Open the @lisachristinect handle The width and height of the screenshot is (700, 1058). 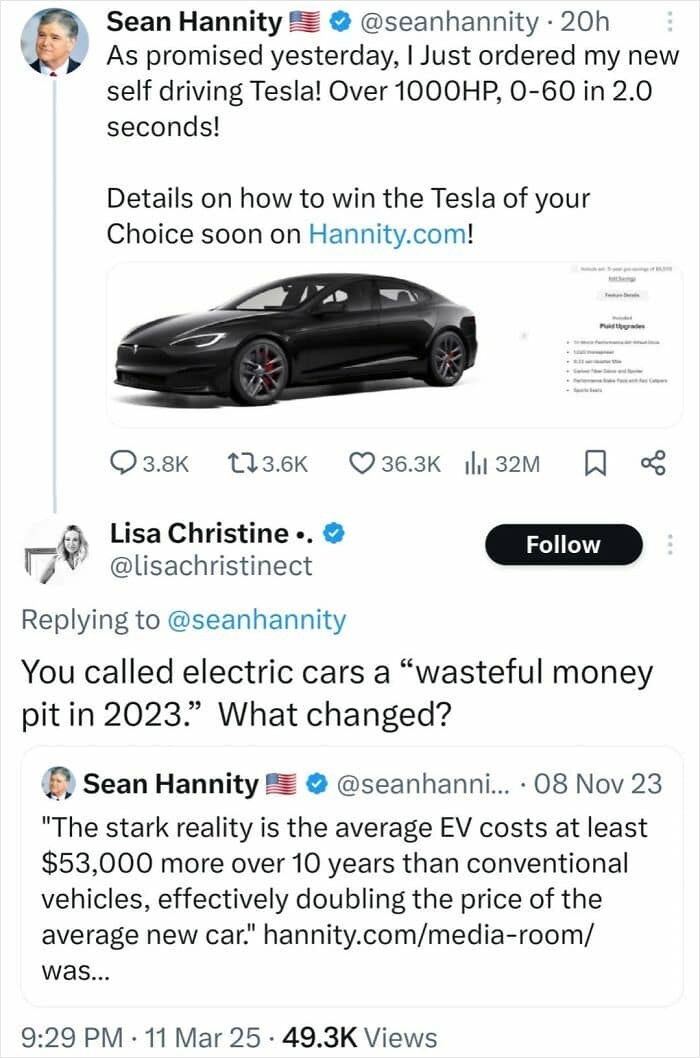click(x=211, y=566)
